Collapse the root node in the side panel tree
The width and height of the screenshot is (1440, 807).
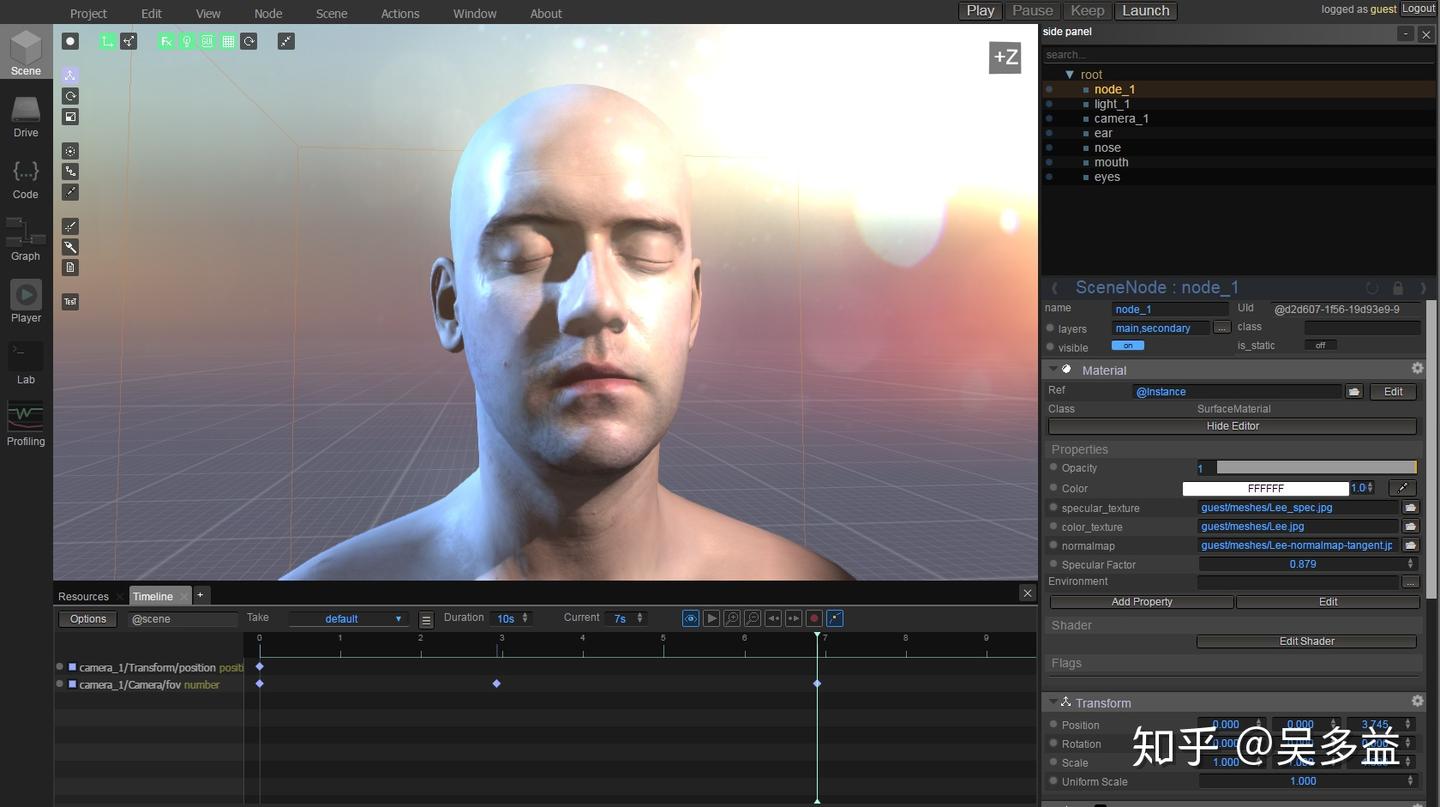coord(1071,74)
